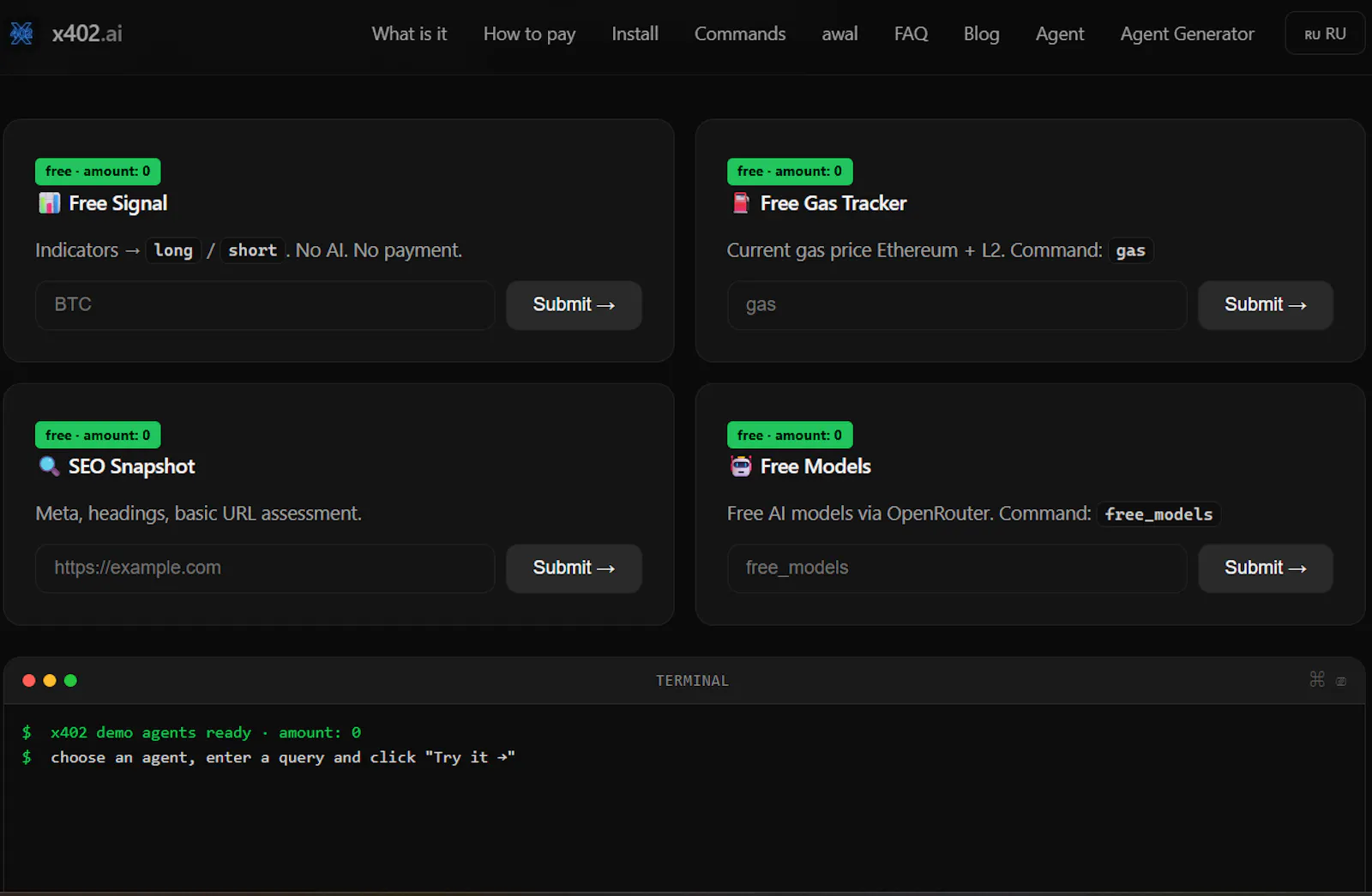
Task: Click the yellow terminal dot
Action: (x=50, y=681)
